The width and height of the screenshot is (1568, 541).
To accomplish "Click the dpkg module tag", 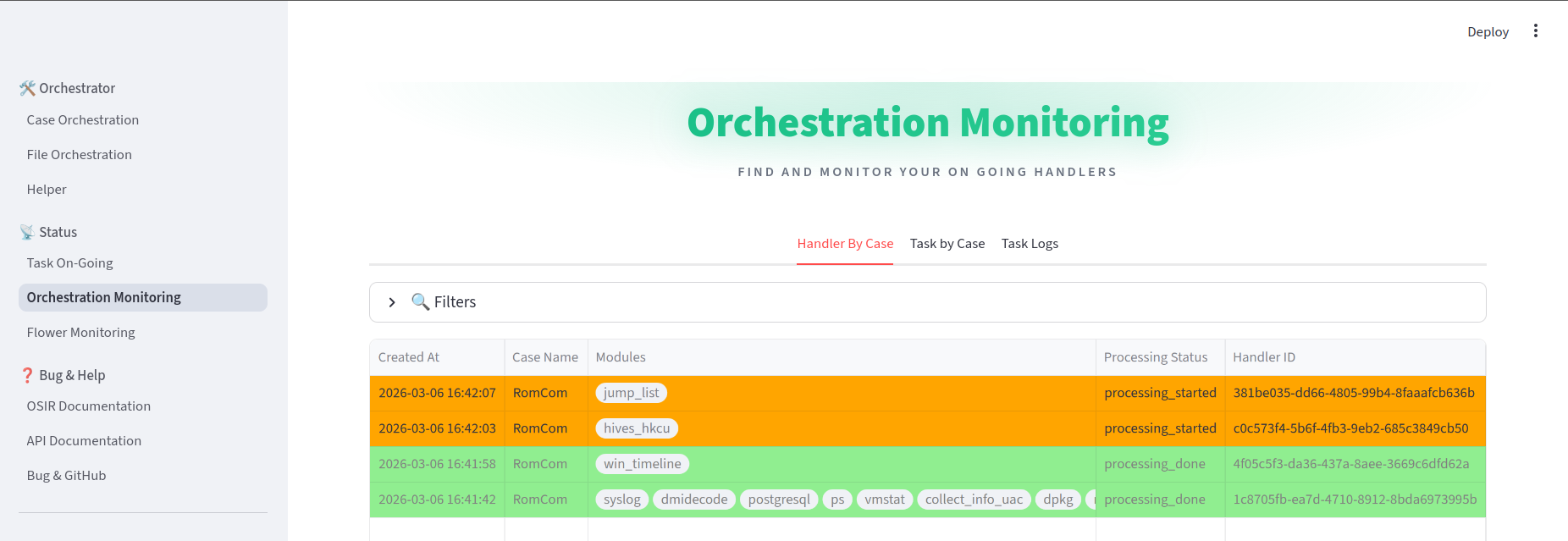I will [1058, 500].
